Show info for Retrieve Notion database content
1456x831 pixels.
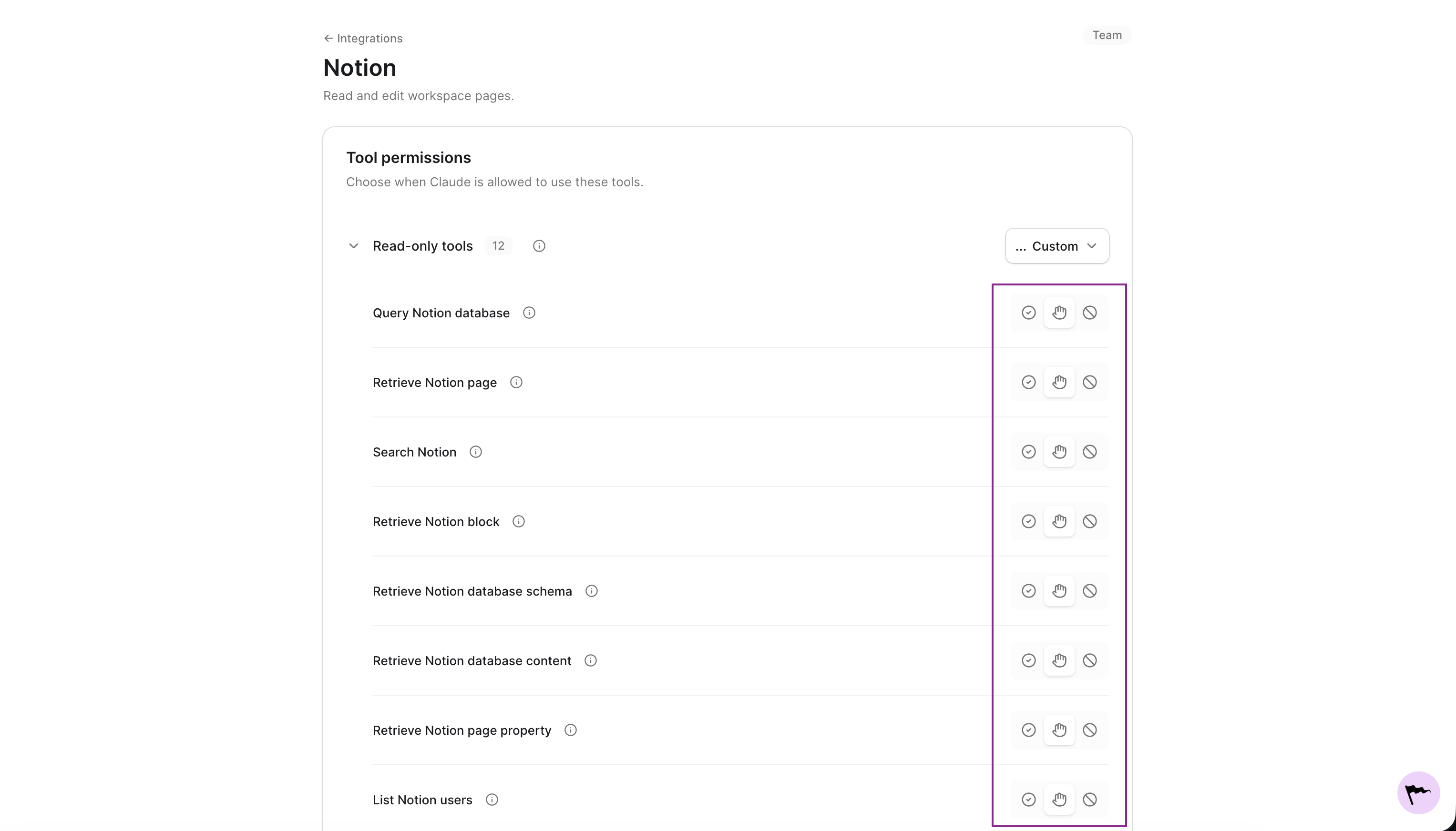tap(591, 661)
